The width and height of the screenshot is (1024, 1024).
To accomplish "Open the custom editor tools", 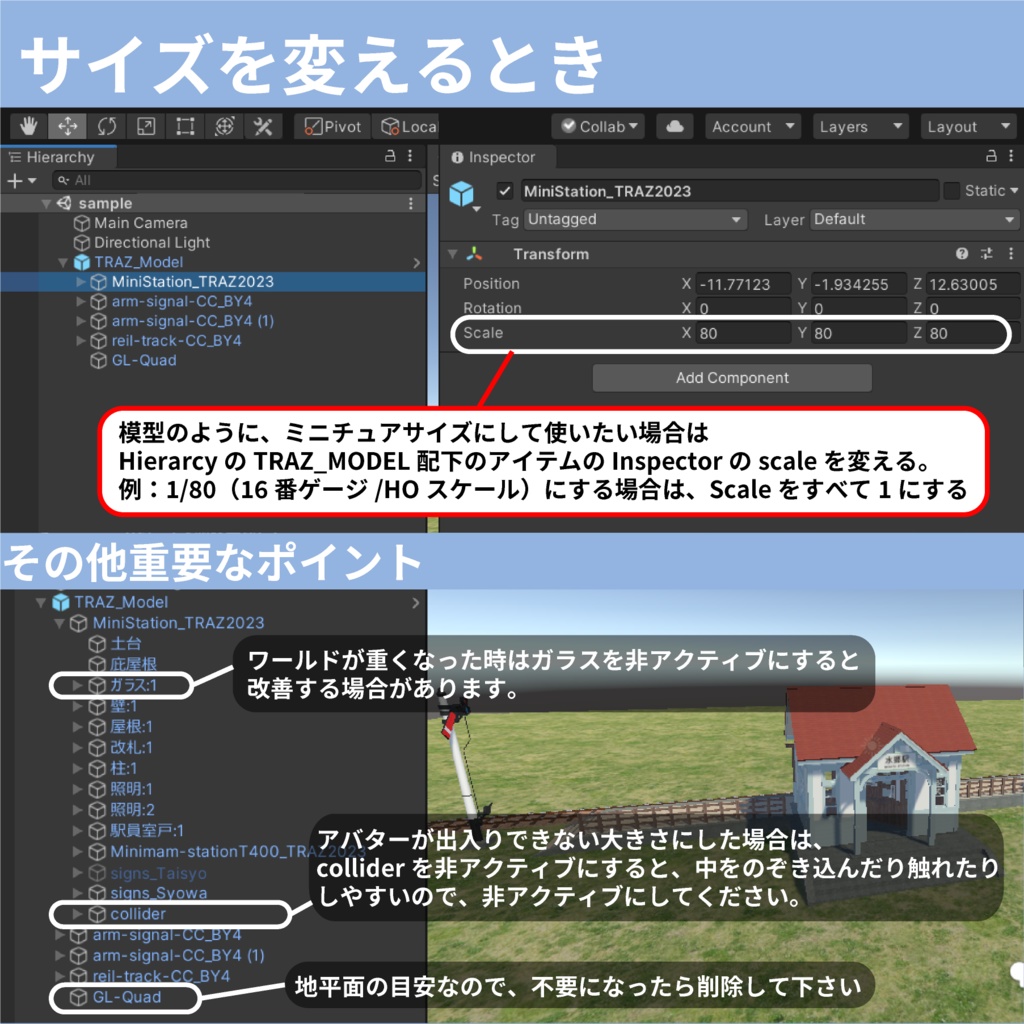I will pyautogui.click(x=263, y=126).
